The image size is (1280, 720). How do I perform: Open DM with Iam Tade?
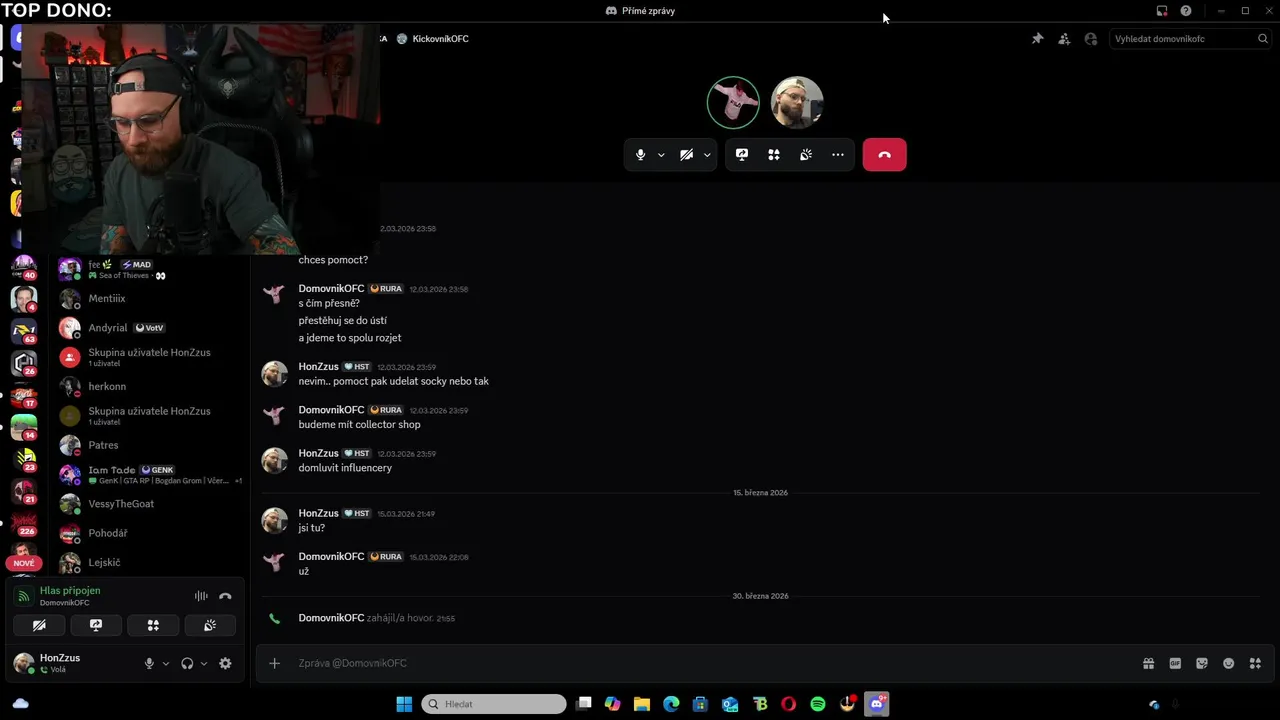click(150, 475)
